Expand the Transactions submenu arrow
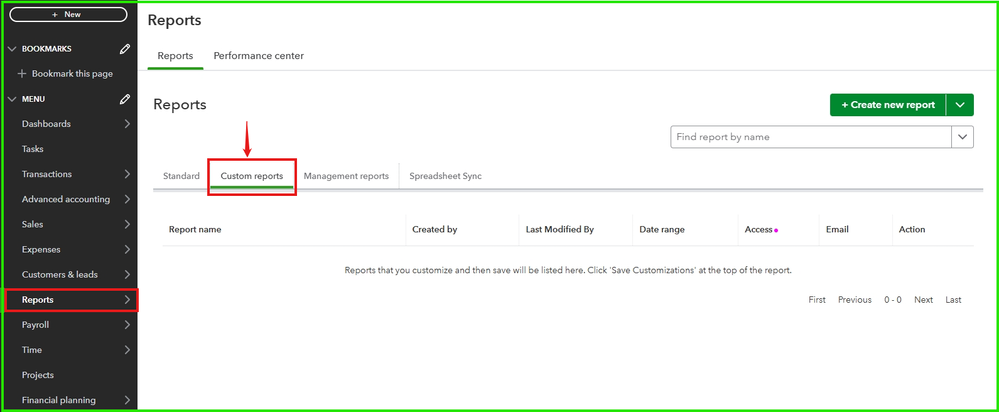The width and height of the screenshot is (999, 412). (127, 174)
